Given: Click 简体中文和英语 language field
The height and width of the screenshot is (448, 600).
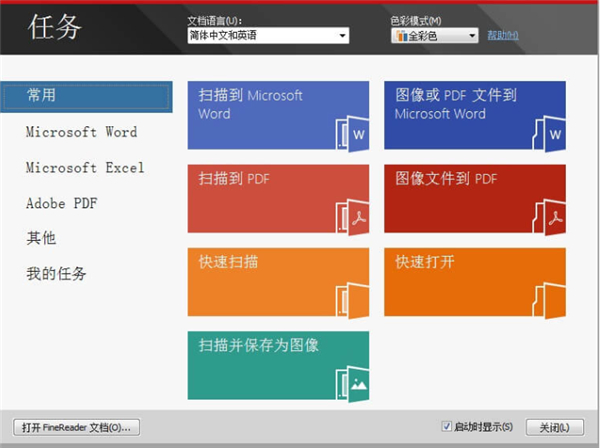Looking at the screenshot, I should point(260,36).
